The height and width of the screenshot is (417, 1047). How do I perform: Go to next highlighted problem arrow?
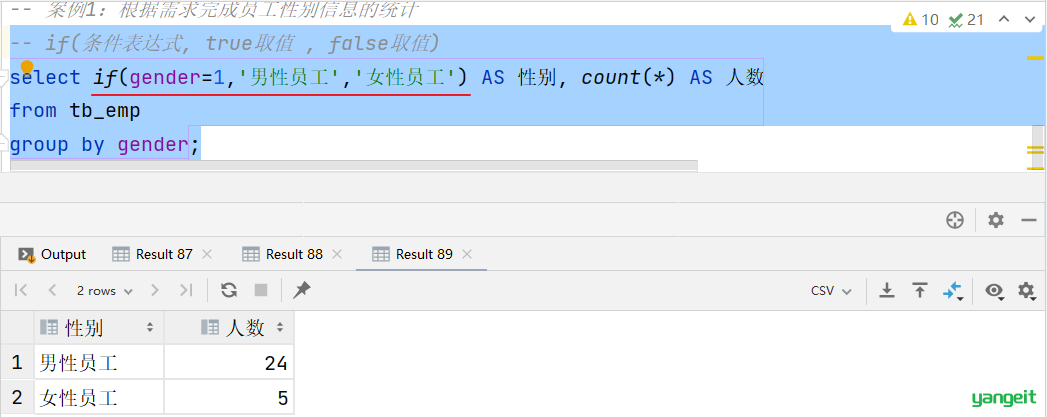[x=1029, y=19]
